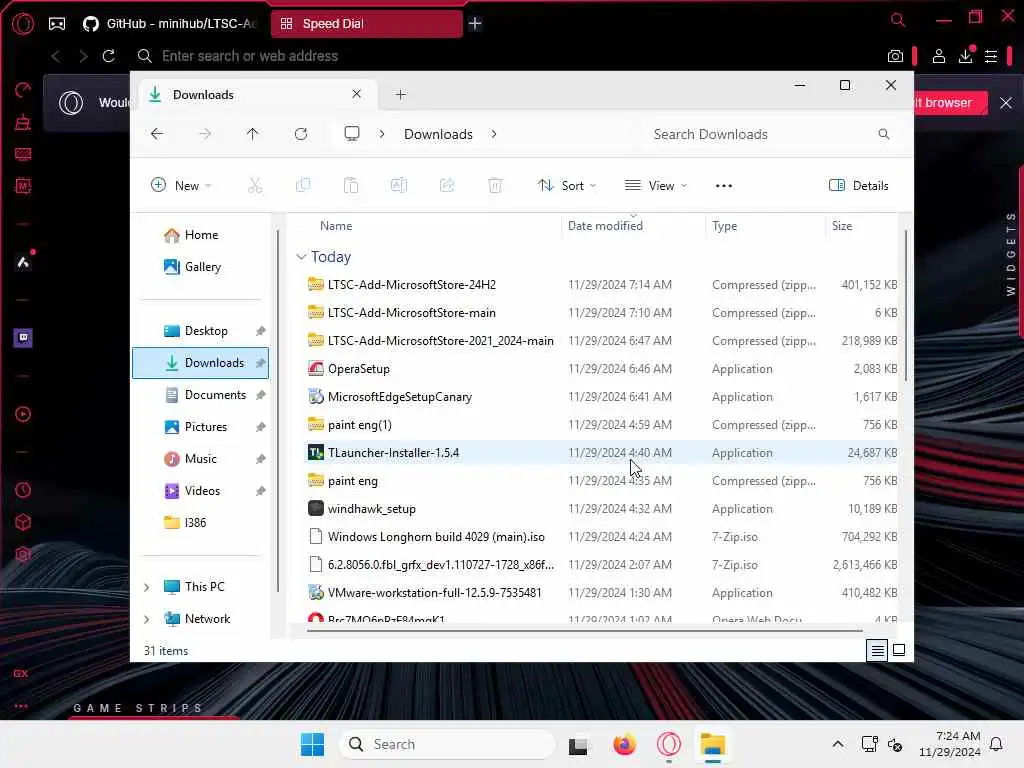Click chevron after Downloads in address bar

click(494, 134)
